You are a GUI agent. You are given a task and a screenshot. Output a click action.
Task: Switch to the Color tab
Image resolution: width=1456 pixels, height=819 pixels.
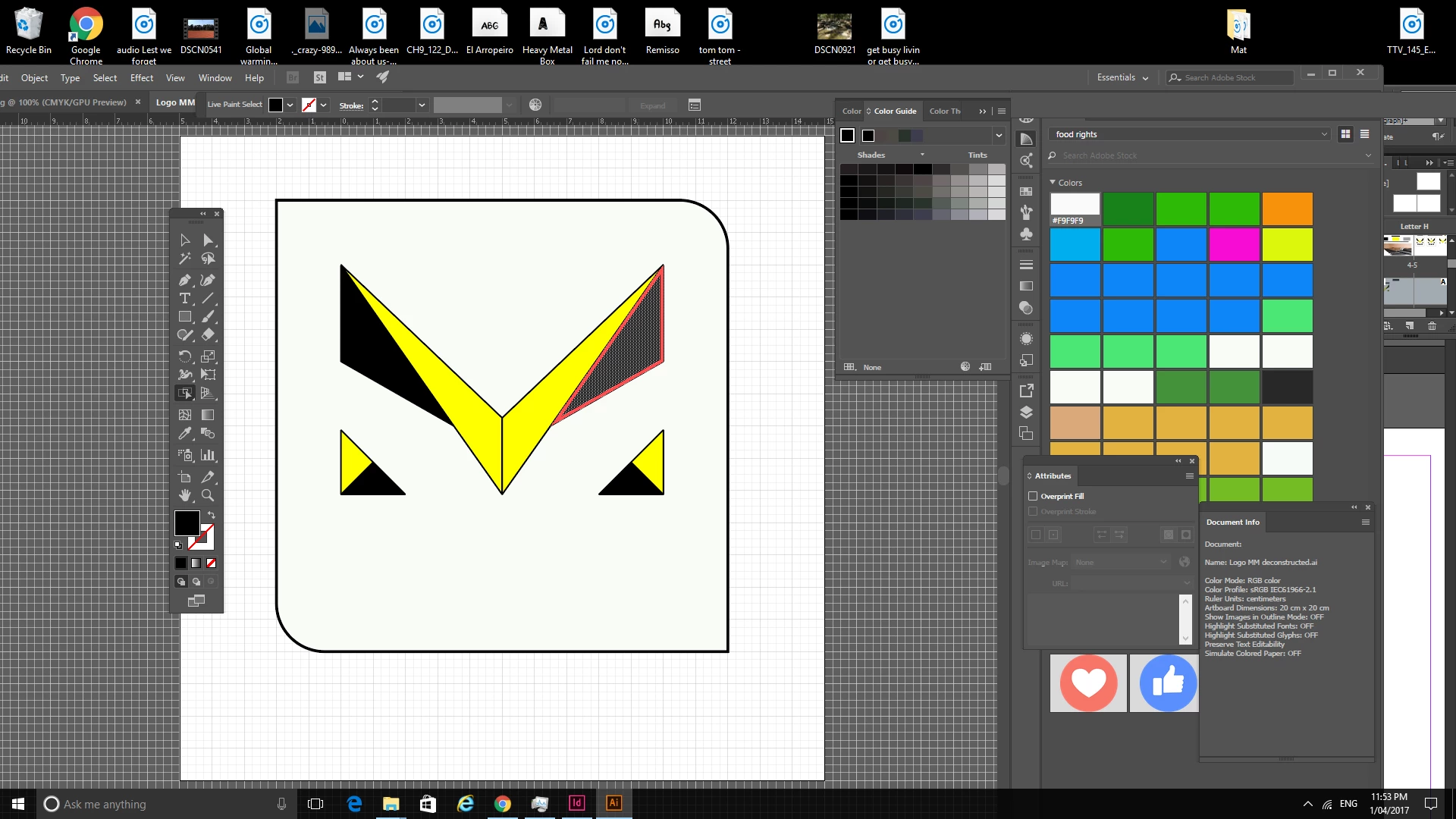tap(852, 111)
